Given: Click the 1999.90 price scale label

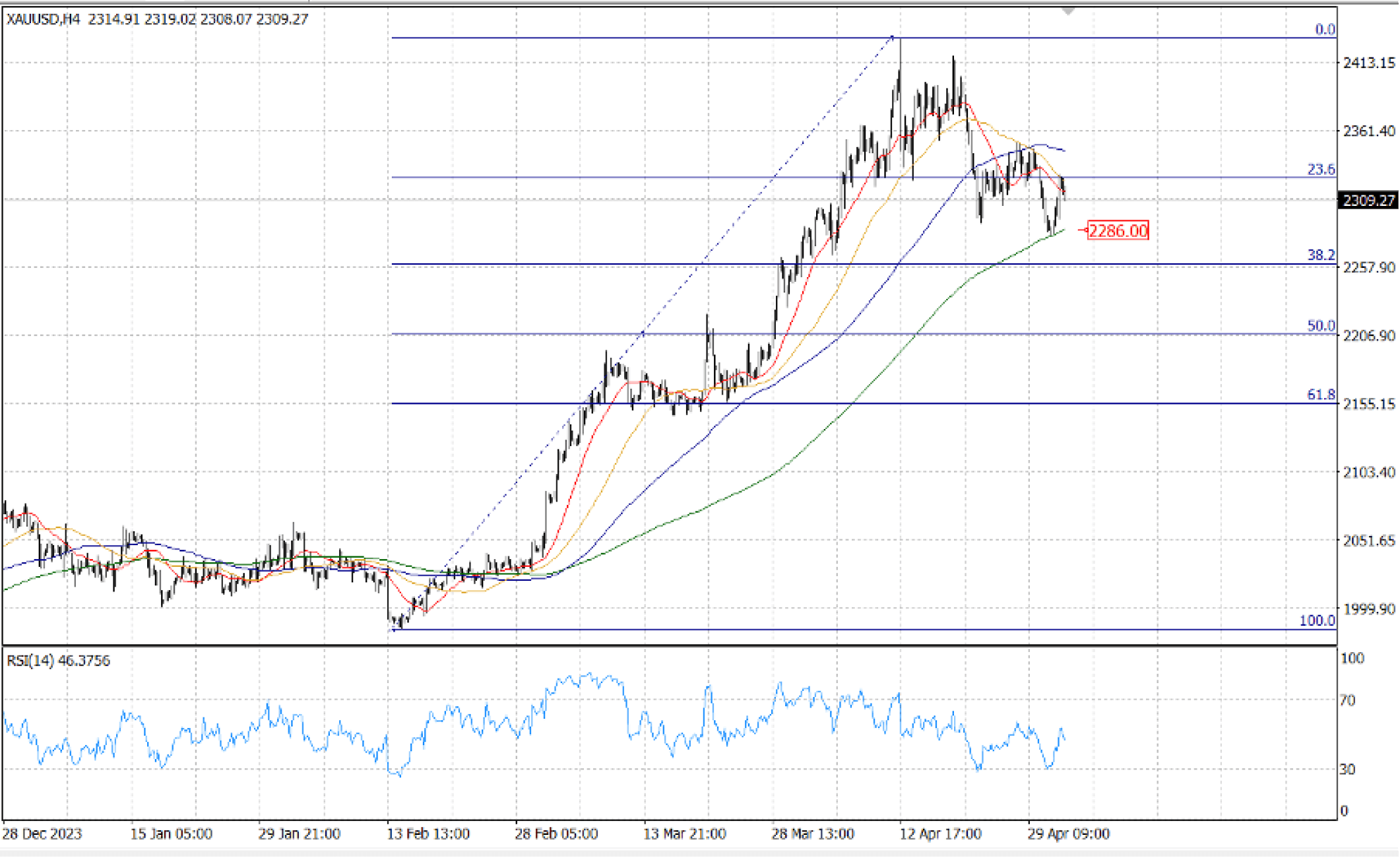Looking at the screenshot, I should point(1369,609).
